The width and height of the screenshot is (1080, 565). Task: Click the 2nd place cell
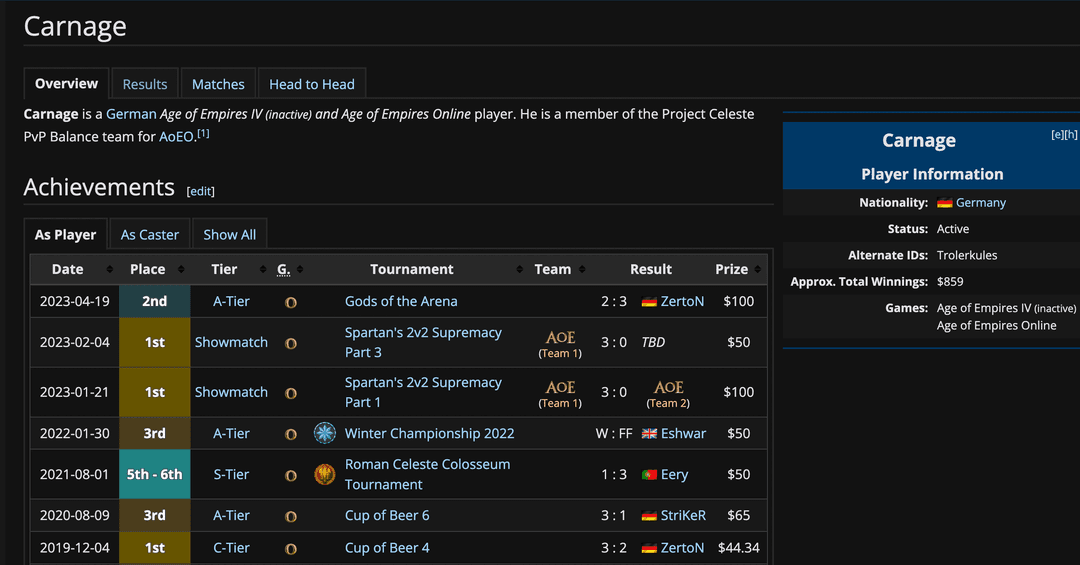point(154,301)
